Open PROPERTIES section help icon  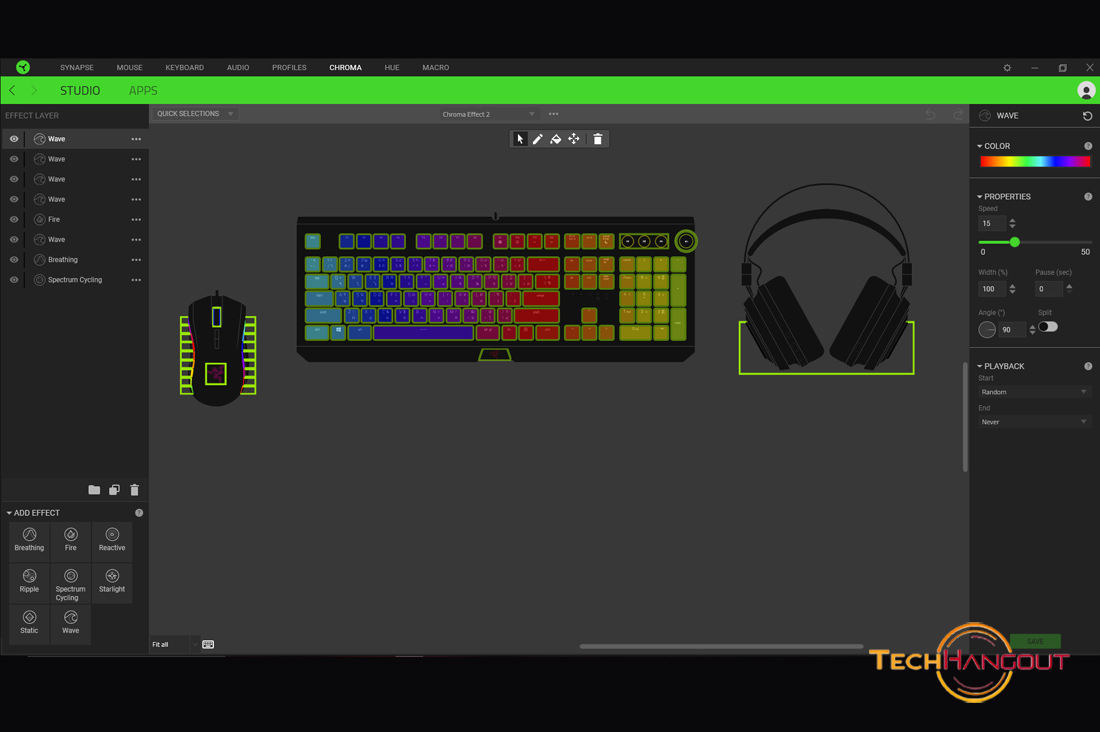tap(1088, 197)
